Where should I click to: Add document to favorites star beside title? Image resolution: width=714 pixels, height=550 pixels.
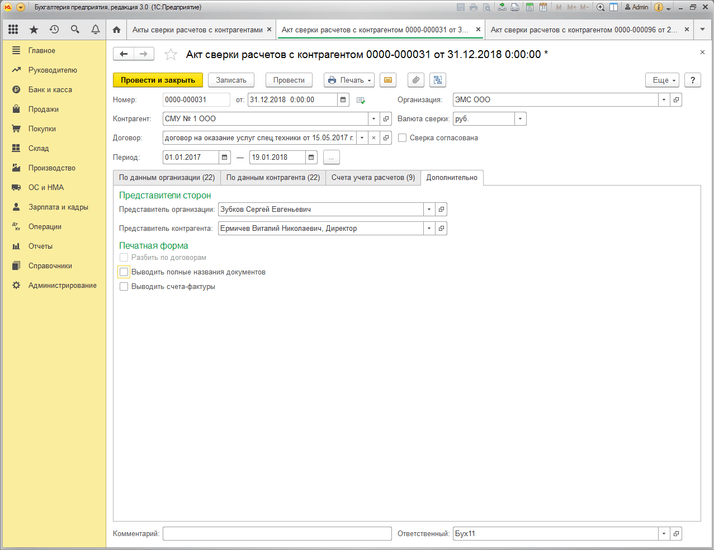click(170, 54)
